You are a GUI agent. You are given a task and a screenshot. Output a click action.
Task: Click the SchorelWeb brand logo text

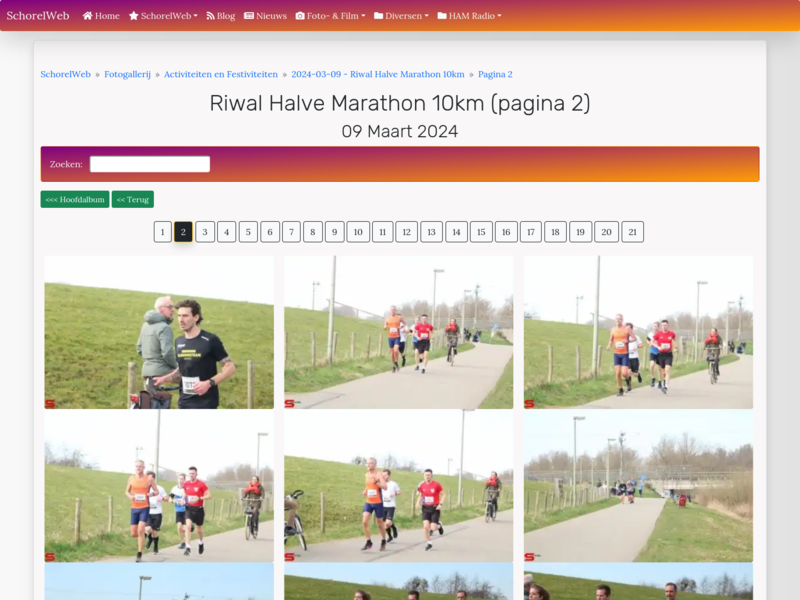38,16
